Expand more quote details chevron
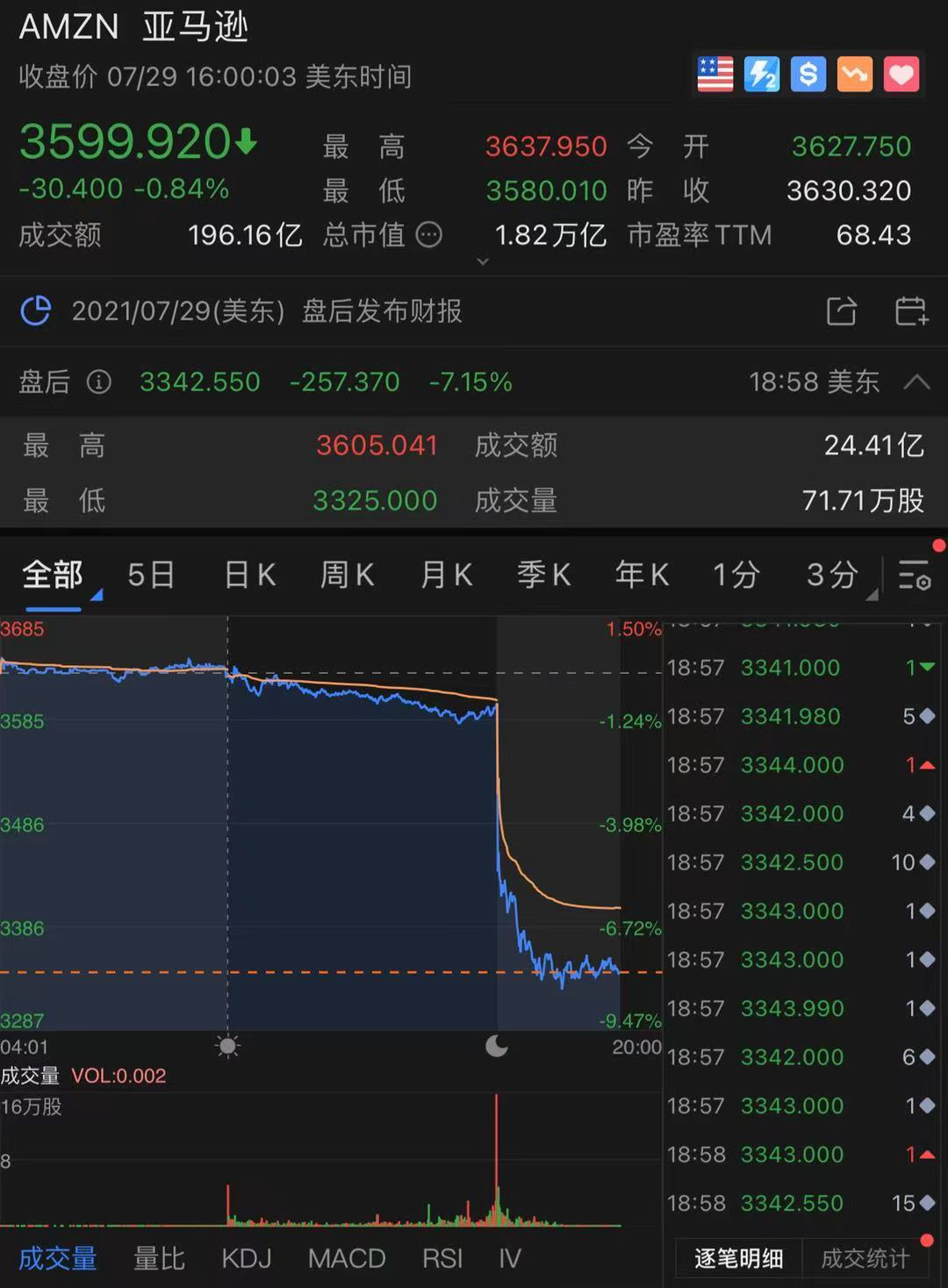This screenshot has width=948, height=1288. [482, 261]
